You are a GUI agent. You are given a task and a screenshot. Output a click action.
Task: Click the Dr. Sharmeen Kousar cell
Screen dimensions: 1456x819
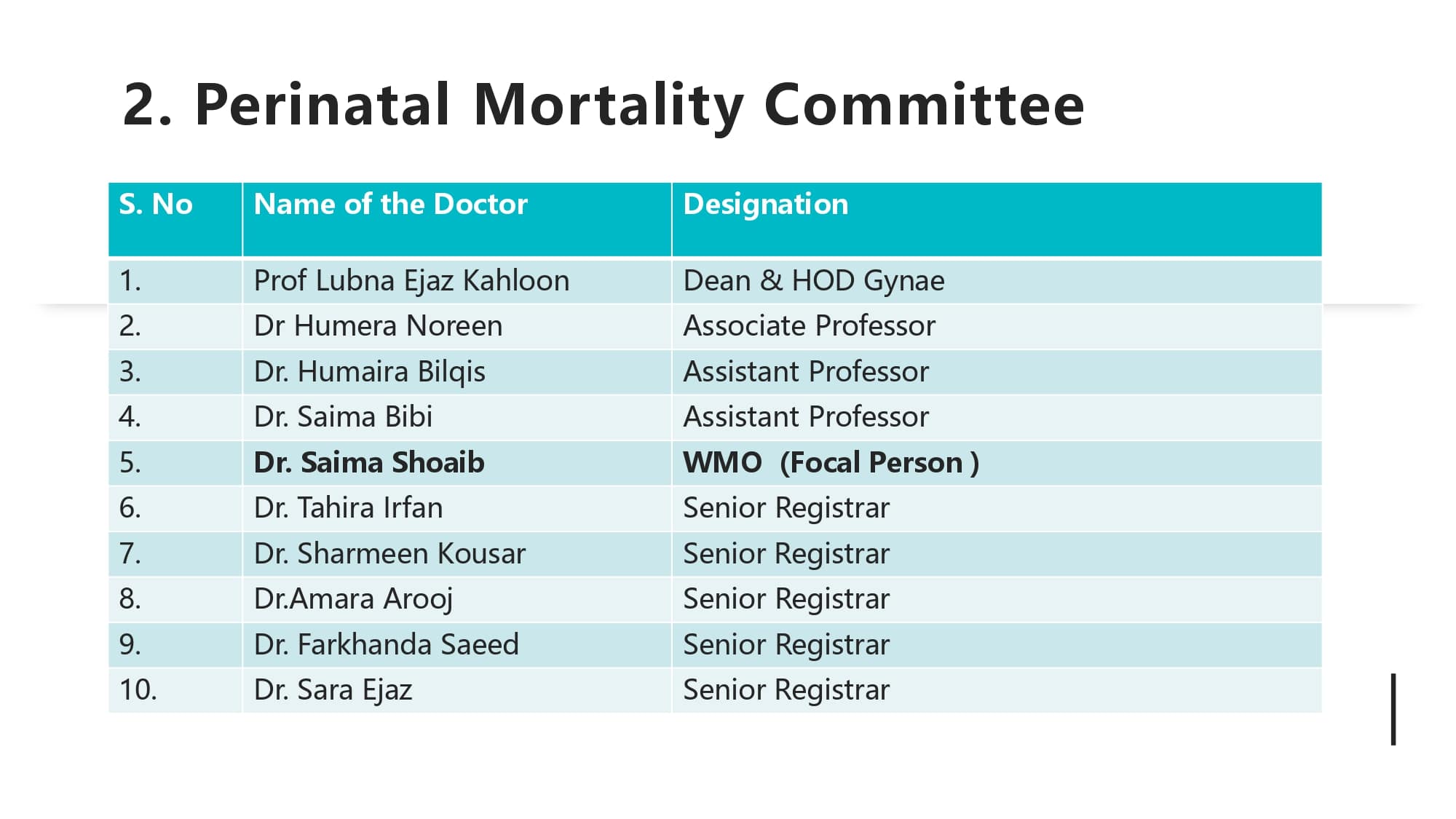coord(456,554)
